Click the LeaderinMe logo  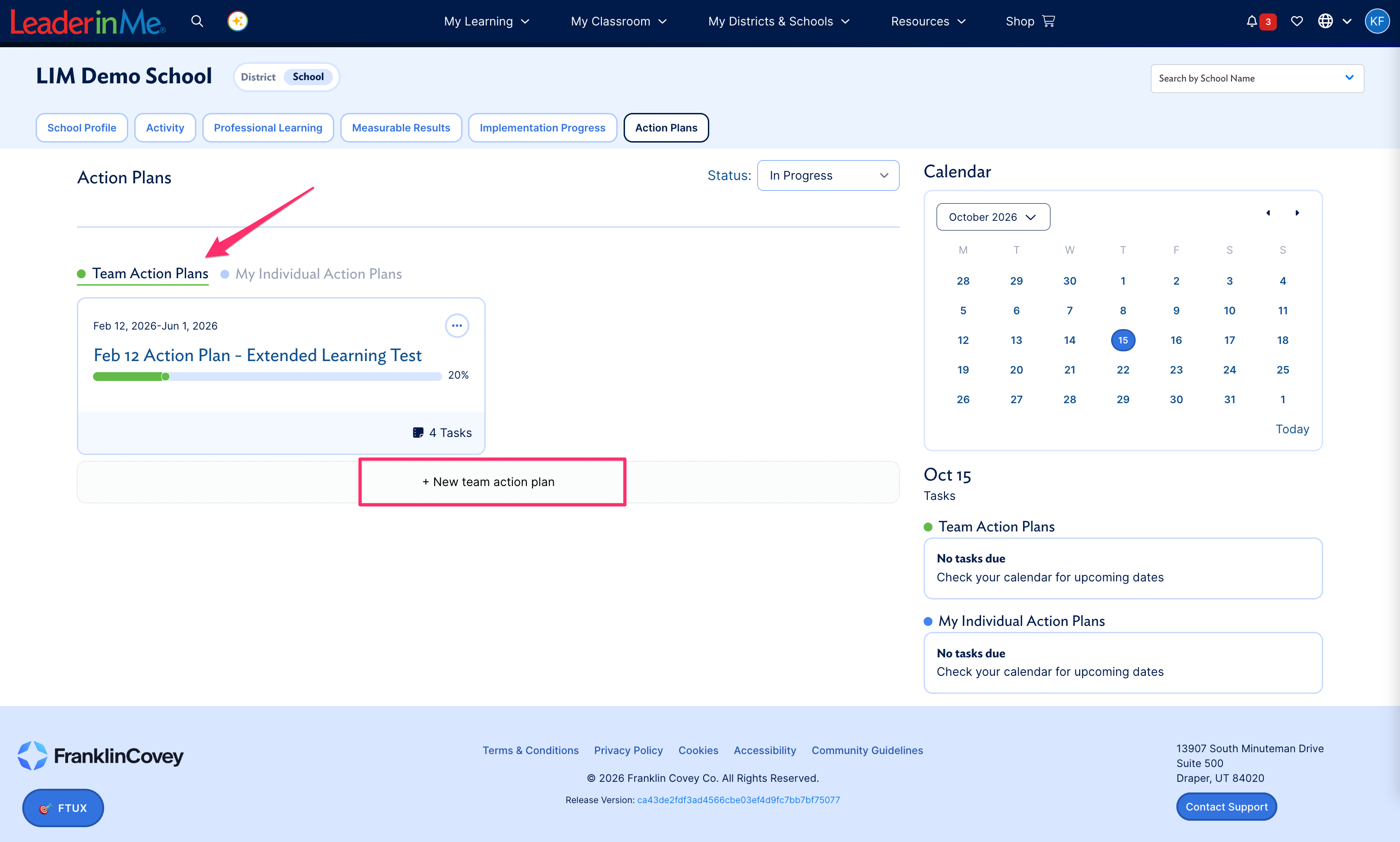[x=88, y=22]
